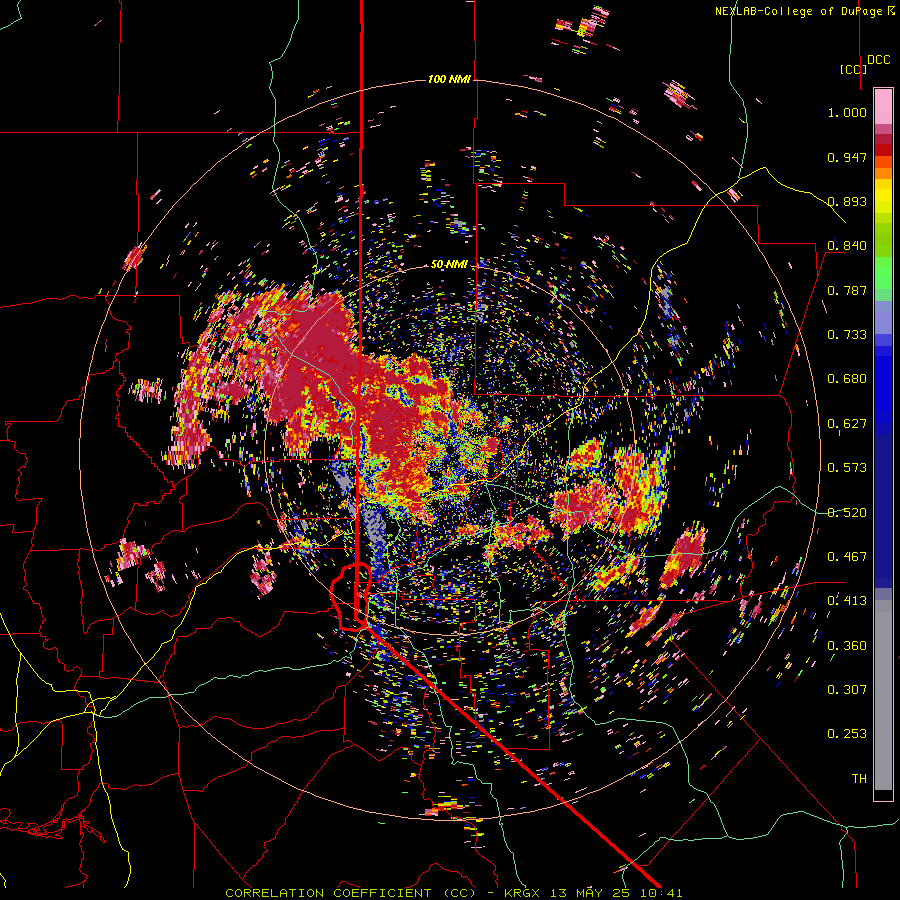The image size is (900, 900).
Task: Click the 0.947 scale value
Action: [x=847, y=157]
